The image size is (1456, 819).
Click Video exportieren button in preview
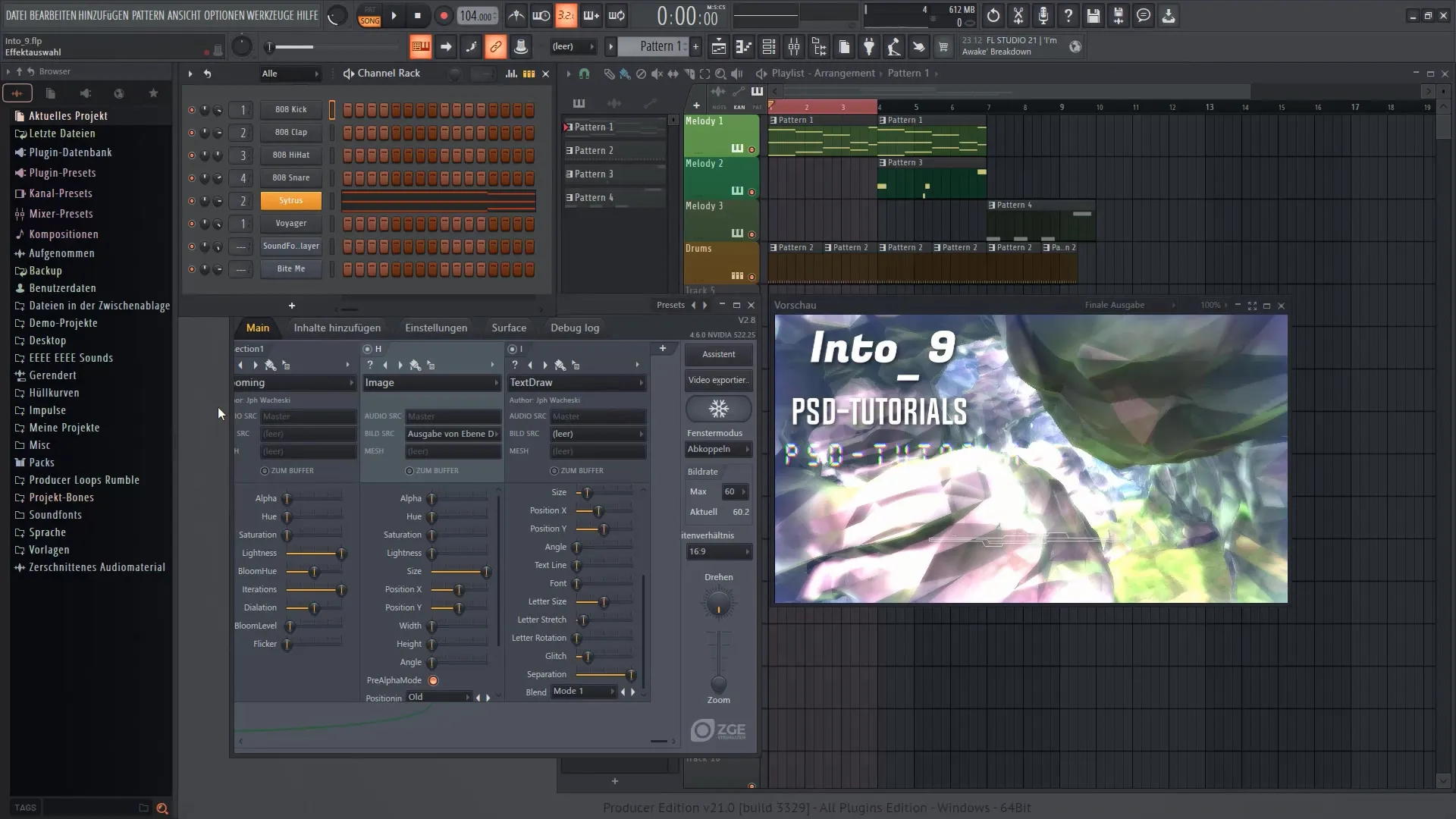pyautogui.click(x=718, y=379)
